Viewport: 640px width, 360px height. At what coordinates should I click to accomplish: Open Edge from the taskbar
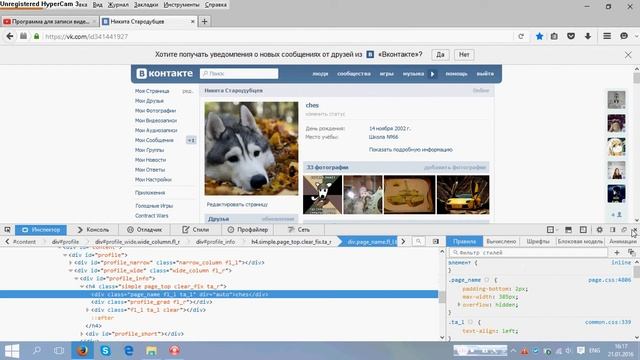coord(129,351)
